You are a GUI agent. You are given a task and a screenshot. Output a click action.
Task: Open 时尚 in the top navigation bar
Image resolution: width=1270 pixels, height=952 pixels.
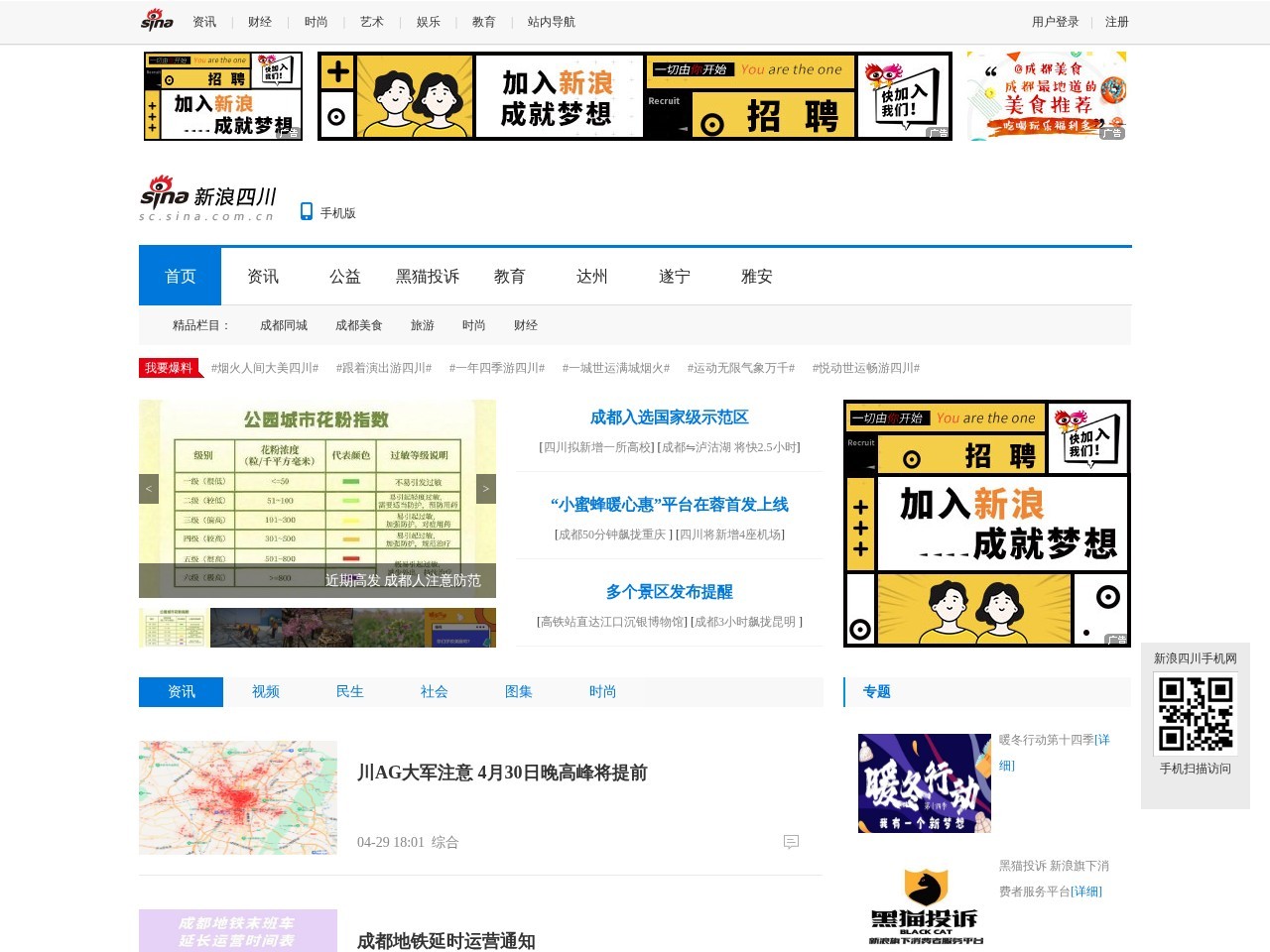(x=317, y=22)
